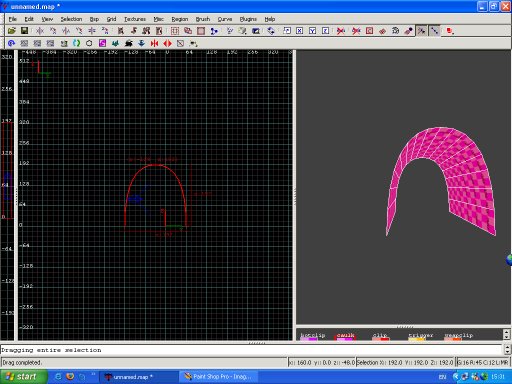512x384 pixels.
Task: Click the Select Complete Tall icon
Action: (121, 31)
